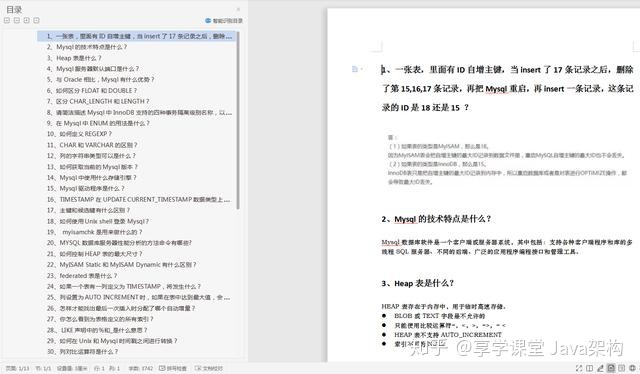Click the 'BLOB 或 TEXT' bullet line

(439, 316)
